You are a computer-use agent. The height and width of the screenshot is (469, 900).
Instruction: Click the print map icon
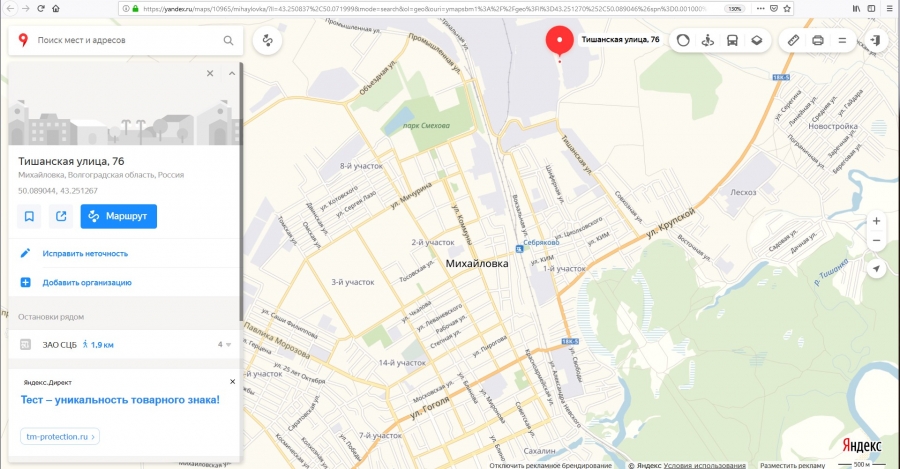[818, 40]
